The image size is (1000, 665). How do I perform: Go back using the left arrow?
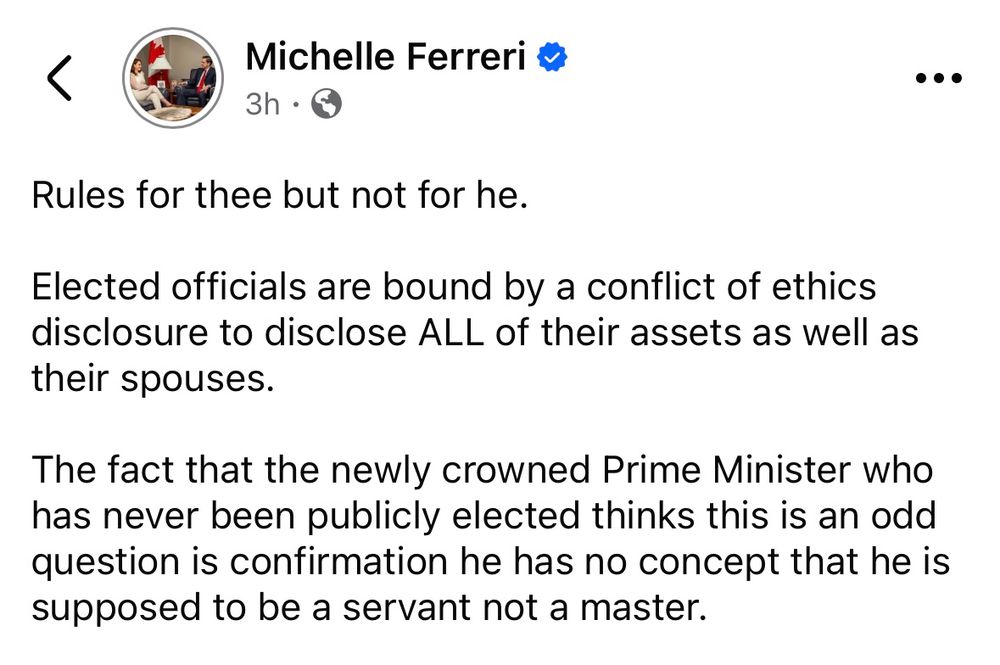pyautogui.click(x=60, y=78)
